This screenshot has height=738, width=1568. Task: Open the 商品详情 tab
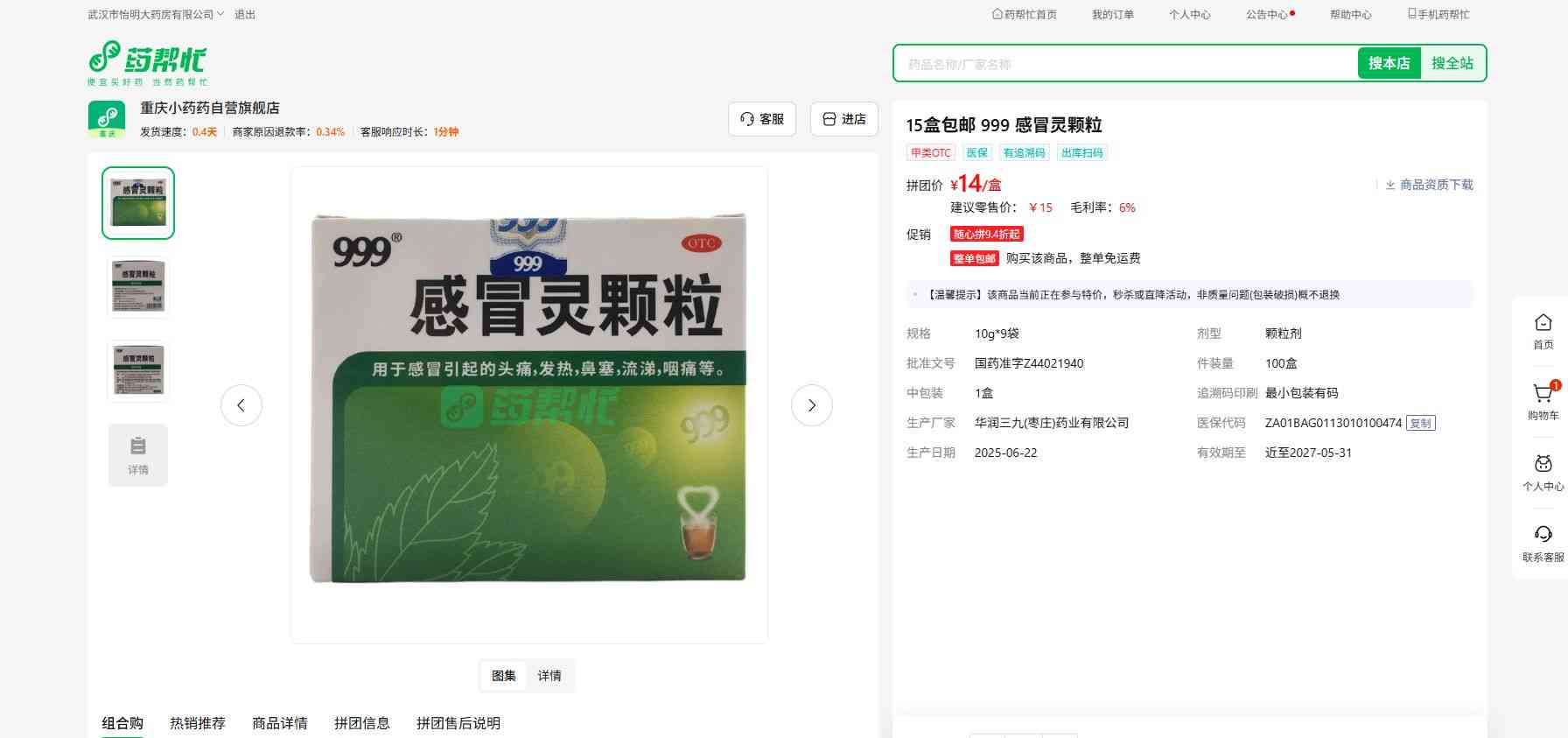(280, 723)
